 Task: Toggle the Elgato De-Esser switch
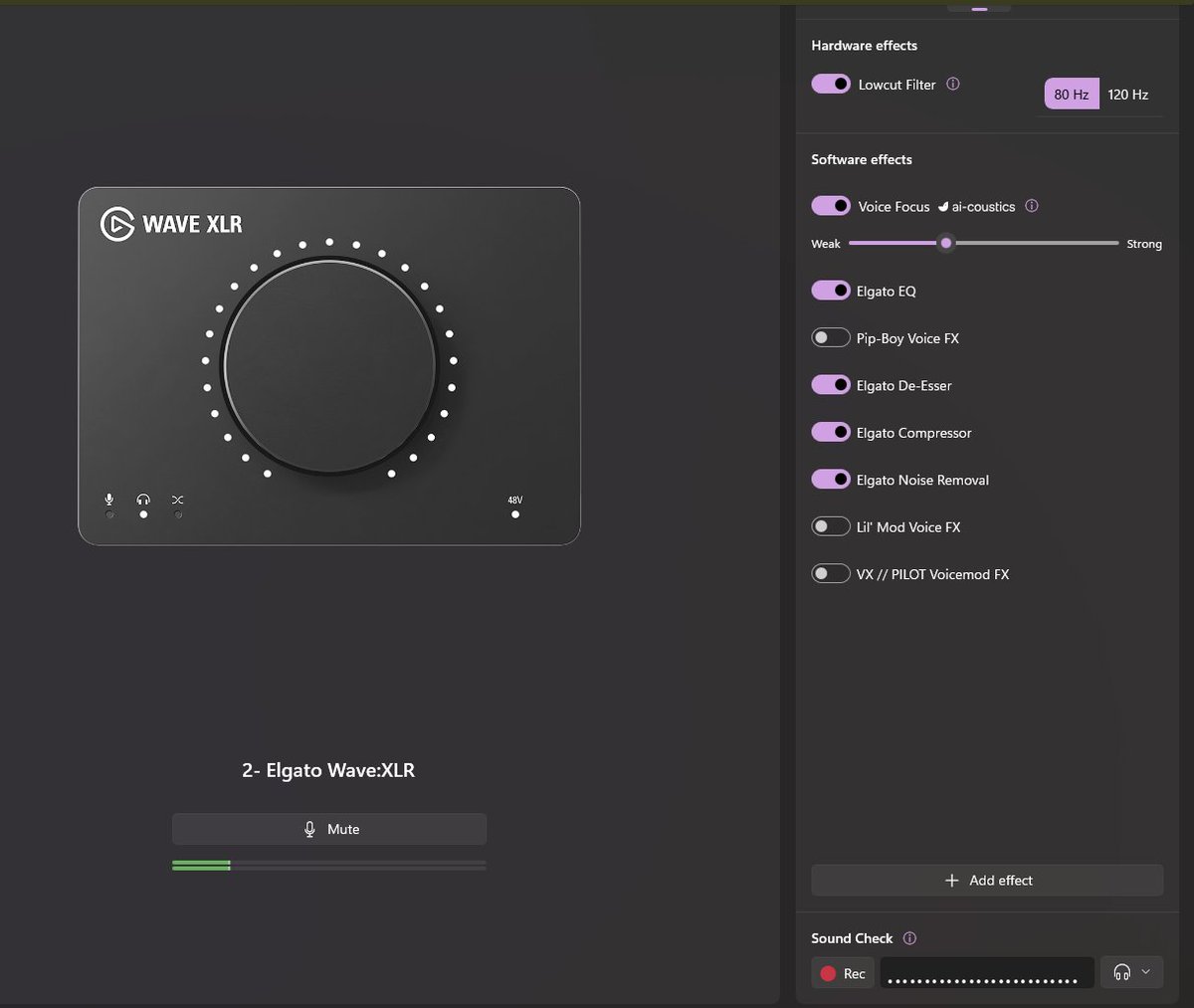(x=831, y=385)
